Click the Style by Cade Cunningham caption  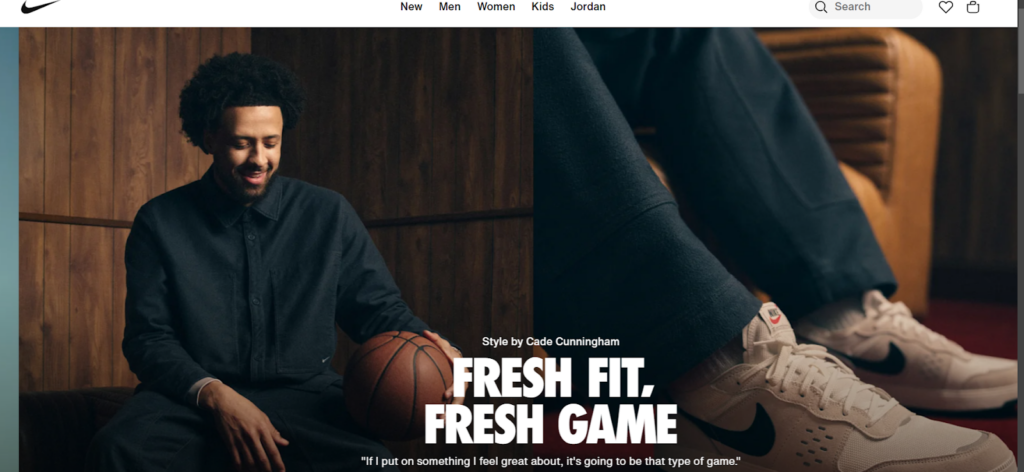(551, 341)
